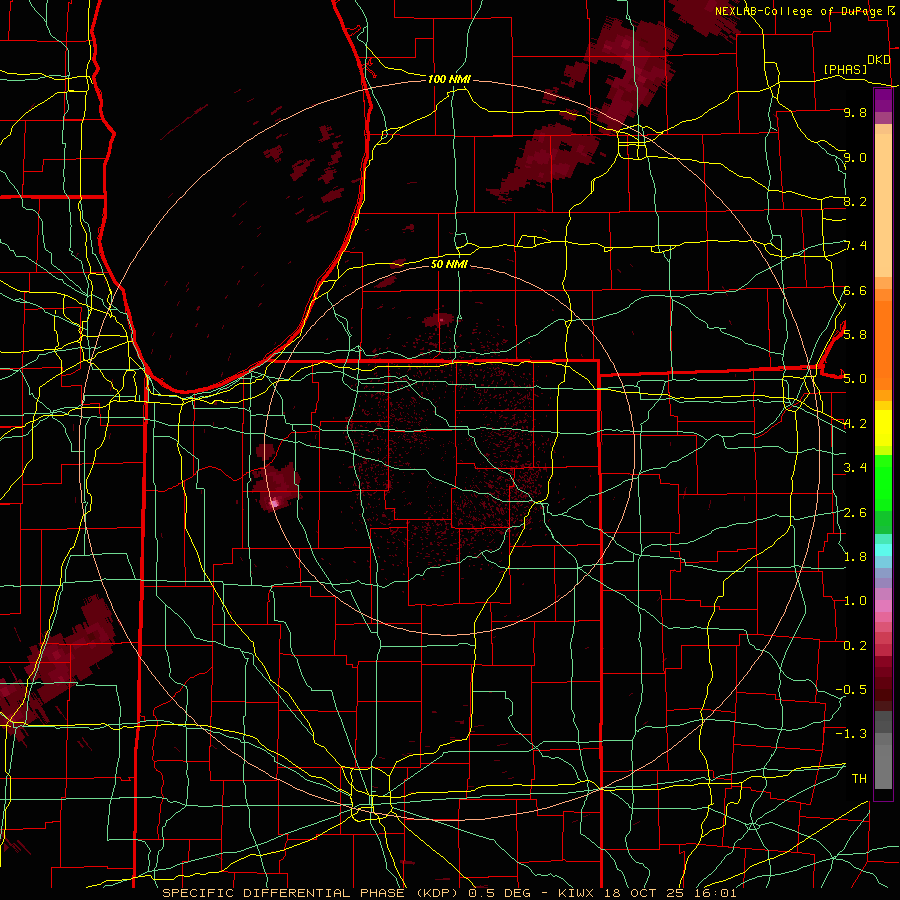
Task: Click the KIWX radar site identifier
Action: point(576,893)
